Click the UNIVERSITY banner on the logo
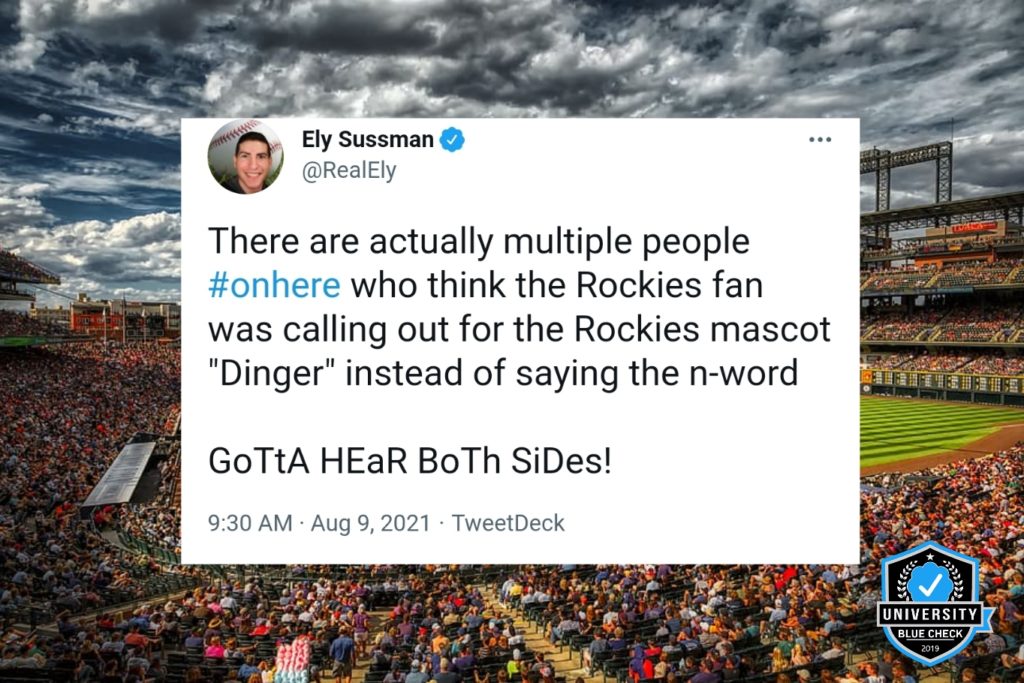 click(x=930, y=614)
